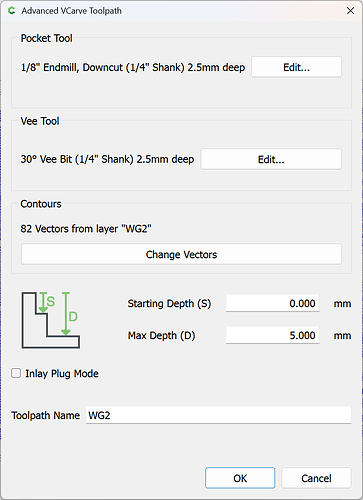Click the Toolpath Name label
363x500 pixels.
[46, 415]
